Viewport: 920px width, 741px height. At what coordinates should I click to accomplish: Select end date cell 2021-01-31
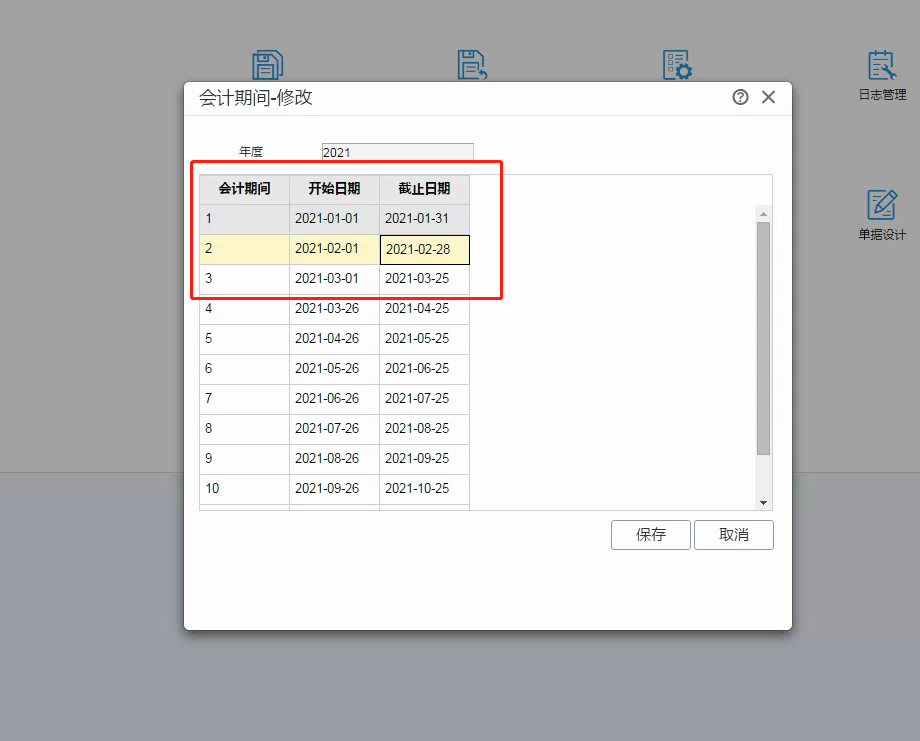(424, 219)
